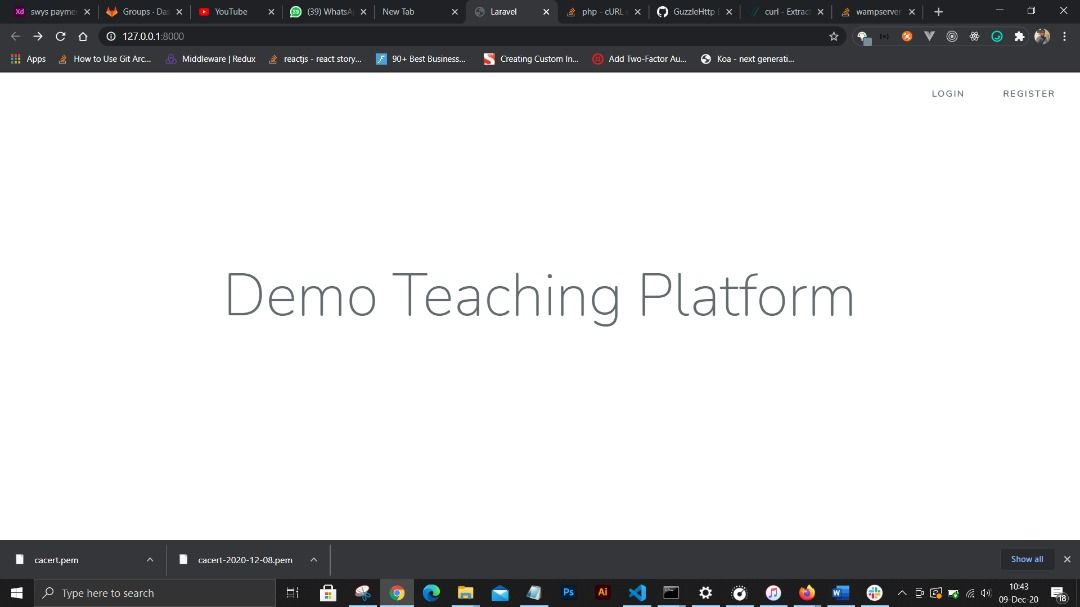Screen dimensions: 1080x607
Task: Open the clock and date flyout
Action: 1019,593
